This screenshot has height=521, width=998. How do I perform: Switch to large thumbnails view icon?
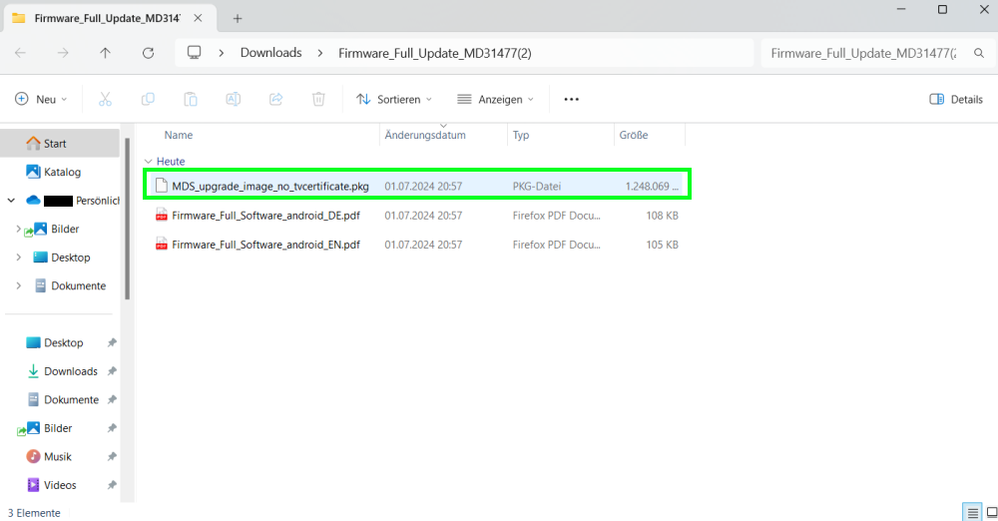pyautogui.click(x=990, y=513)
